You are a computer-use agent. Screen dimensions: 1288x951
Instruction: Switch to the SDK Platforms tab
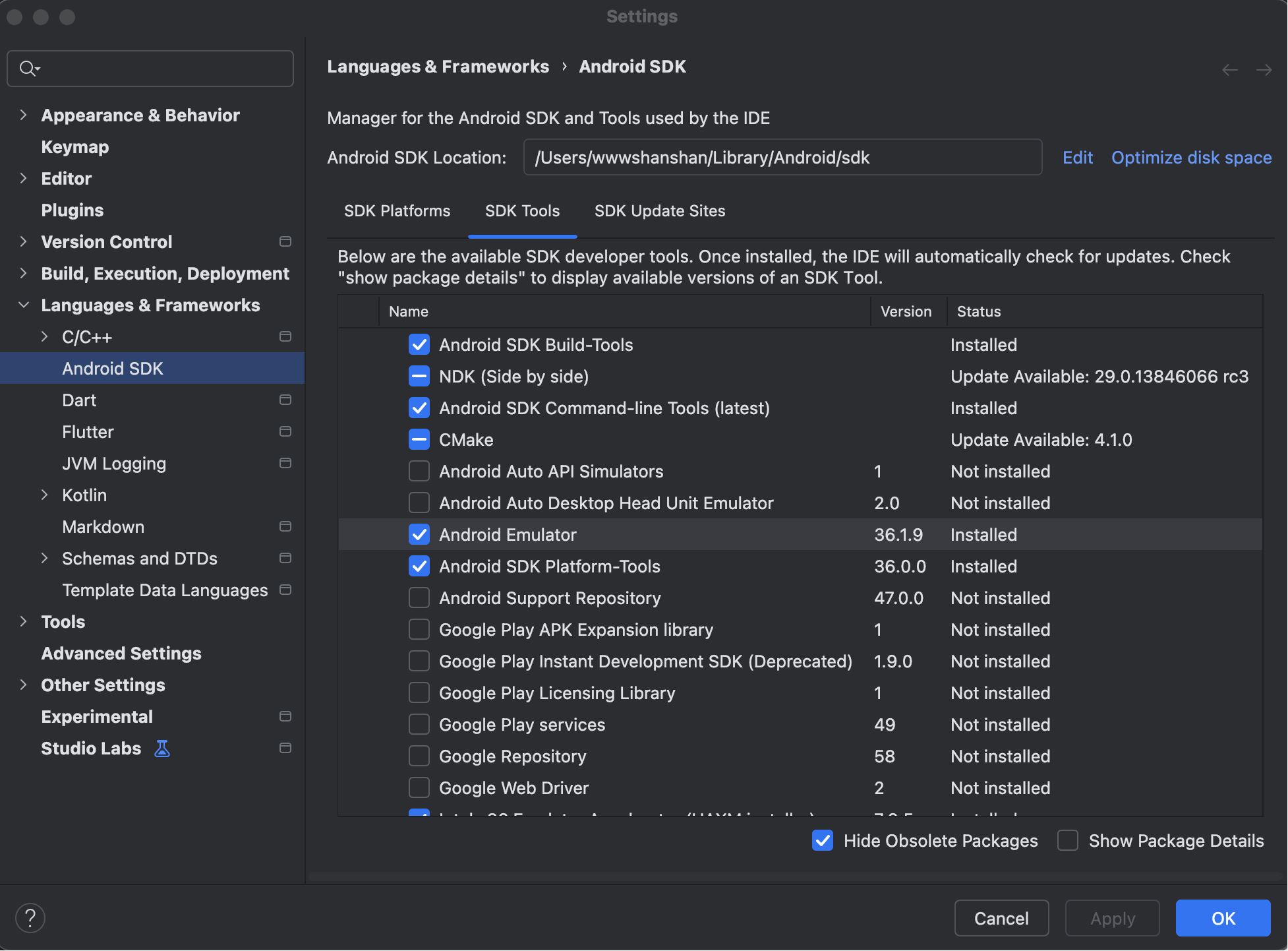click(x=397, y=211)
